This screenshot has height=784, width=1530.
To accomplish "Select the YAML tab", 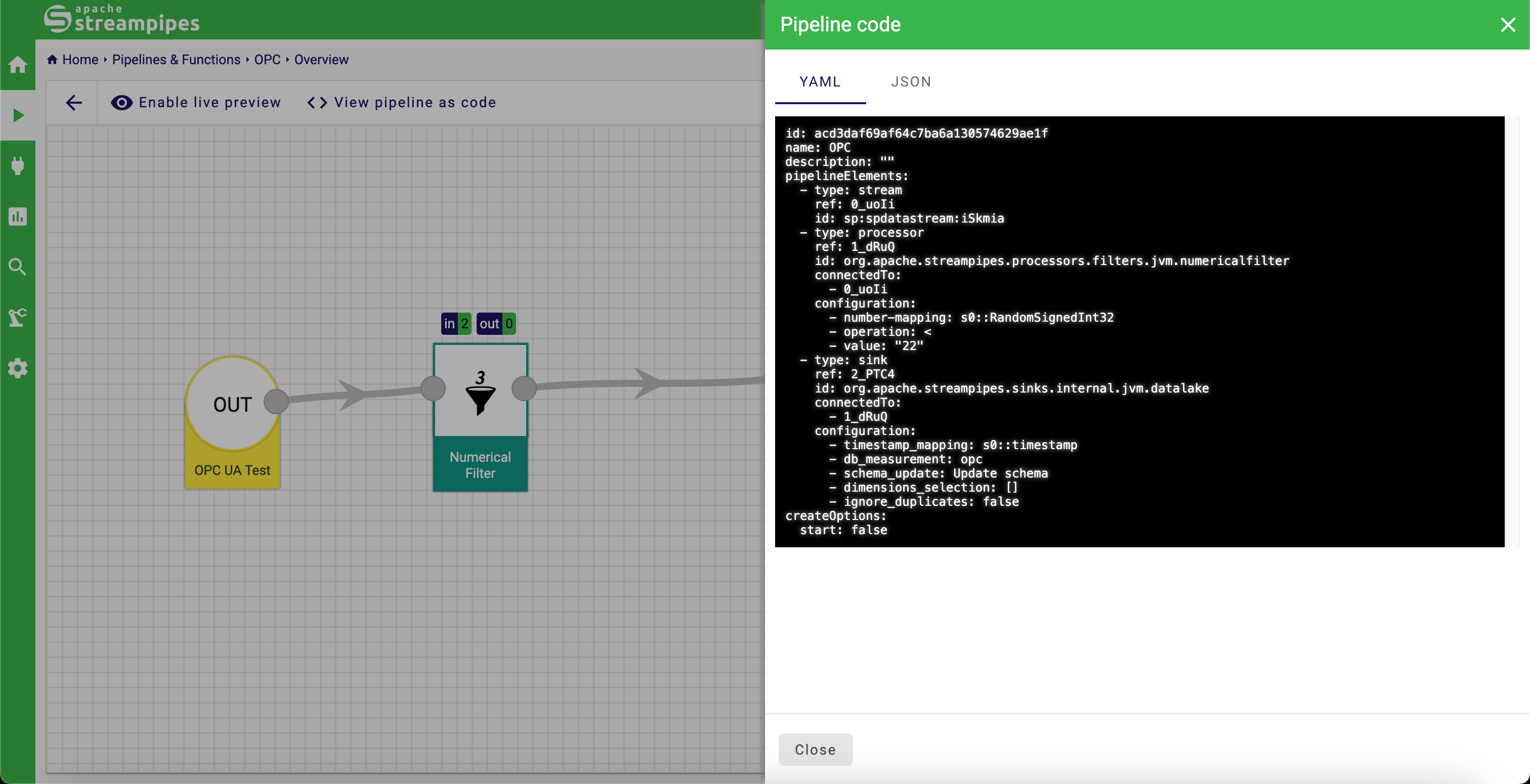I will point(820,82).
